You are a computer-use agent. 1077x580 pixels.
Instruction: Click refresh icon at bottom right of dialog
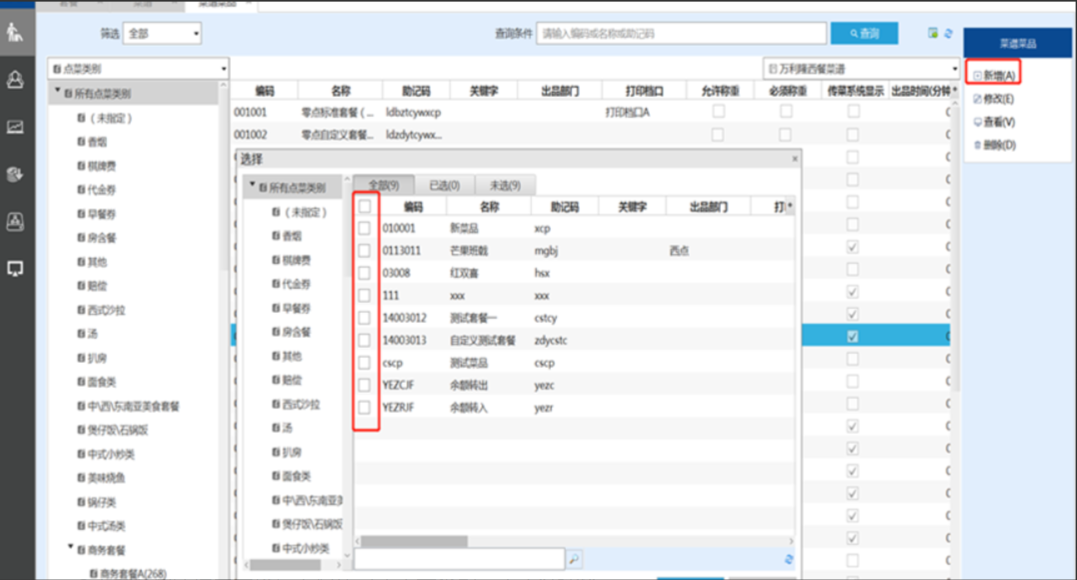[789, 559]
